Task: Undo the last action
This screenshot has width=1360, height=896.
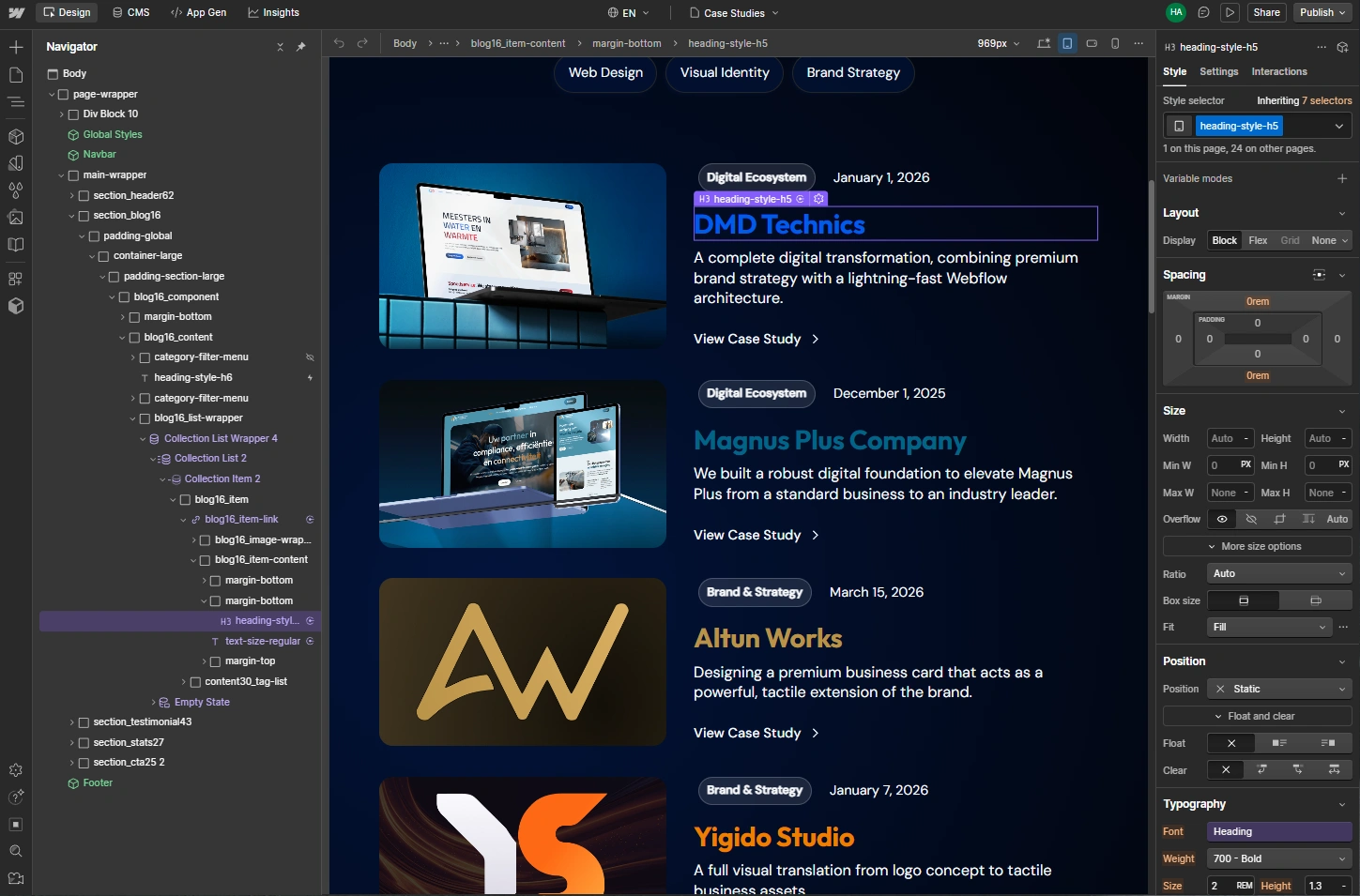Action: (339, 43)
